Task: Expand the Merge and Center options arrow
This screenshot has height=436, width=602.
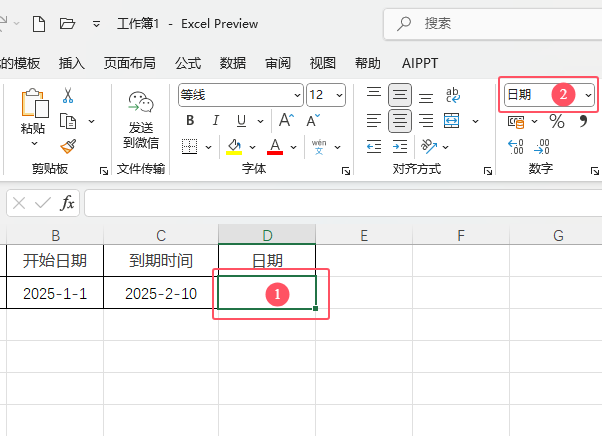Action: tap(475, 121)
